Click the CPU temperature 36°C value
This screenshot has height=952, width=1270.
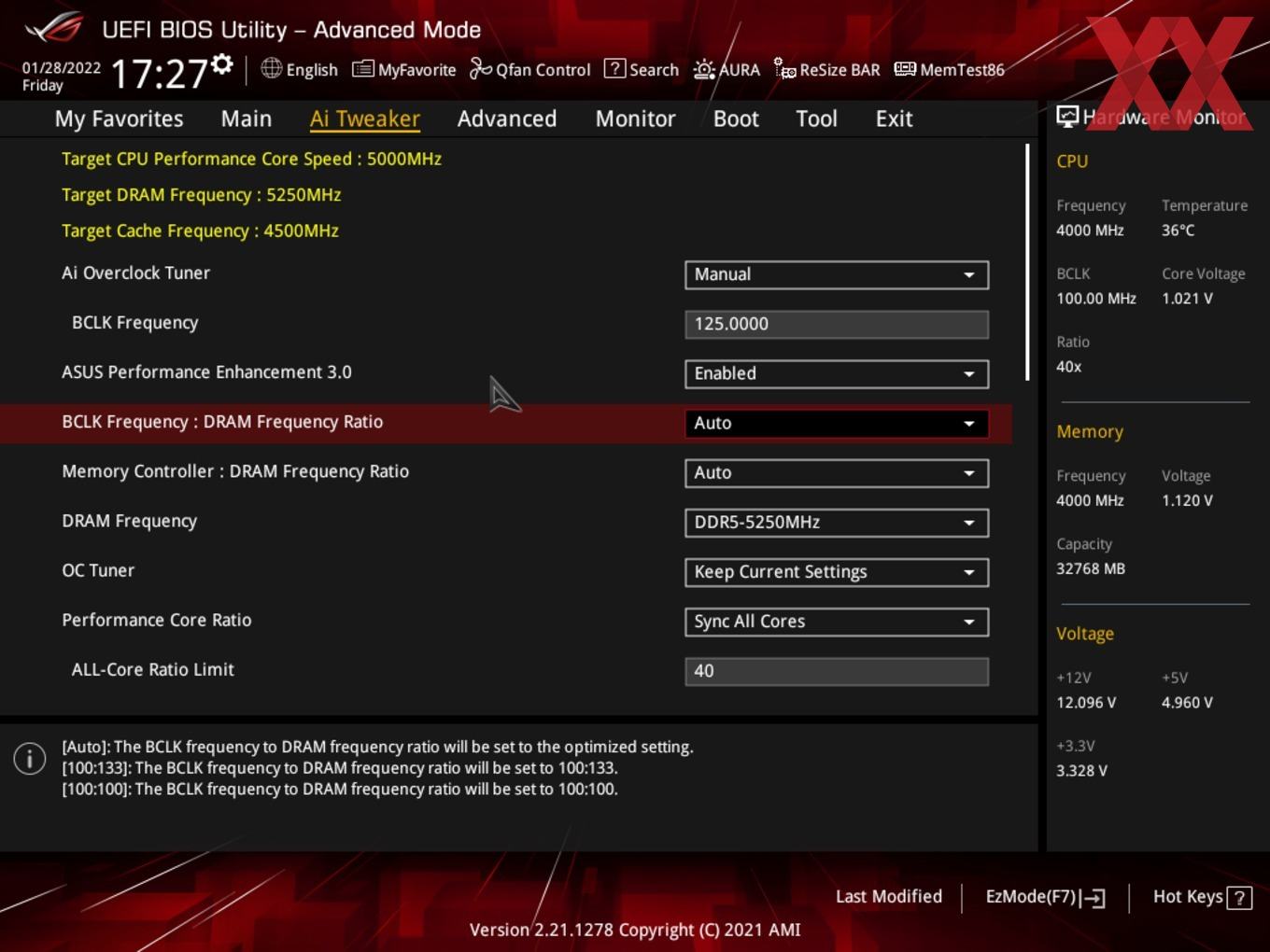pyautogui.click(x=1178, y=230)
